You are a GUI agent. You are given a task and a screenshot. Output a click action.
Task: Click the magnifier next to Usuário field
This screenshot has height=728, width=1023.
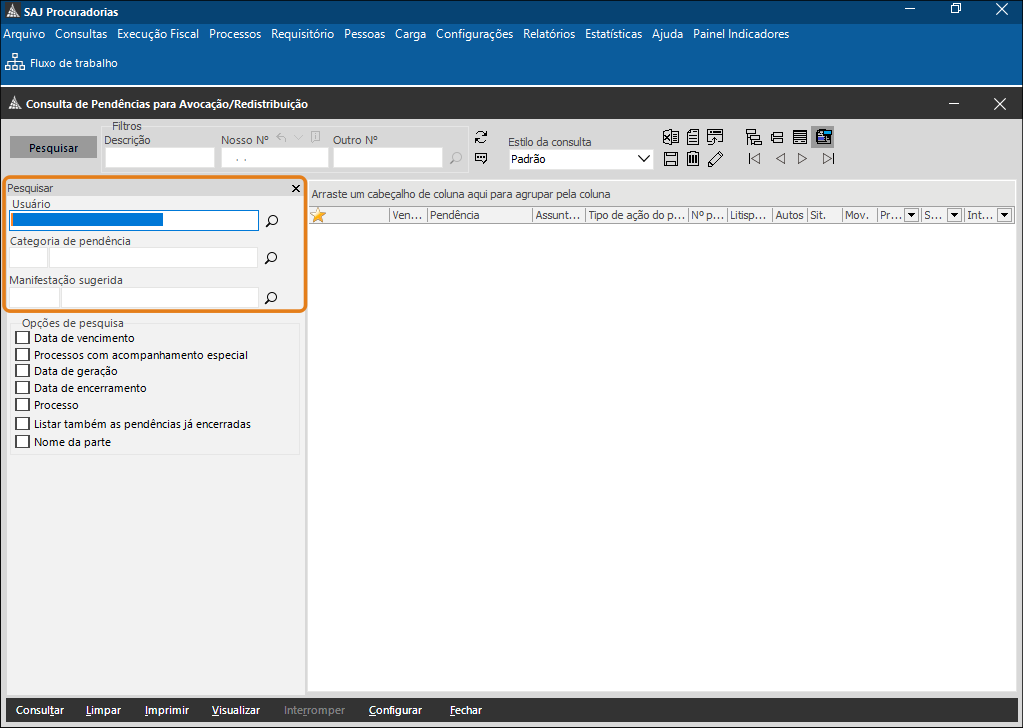pyautogui.click(x=271, y=221)
